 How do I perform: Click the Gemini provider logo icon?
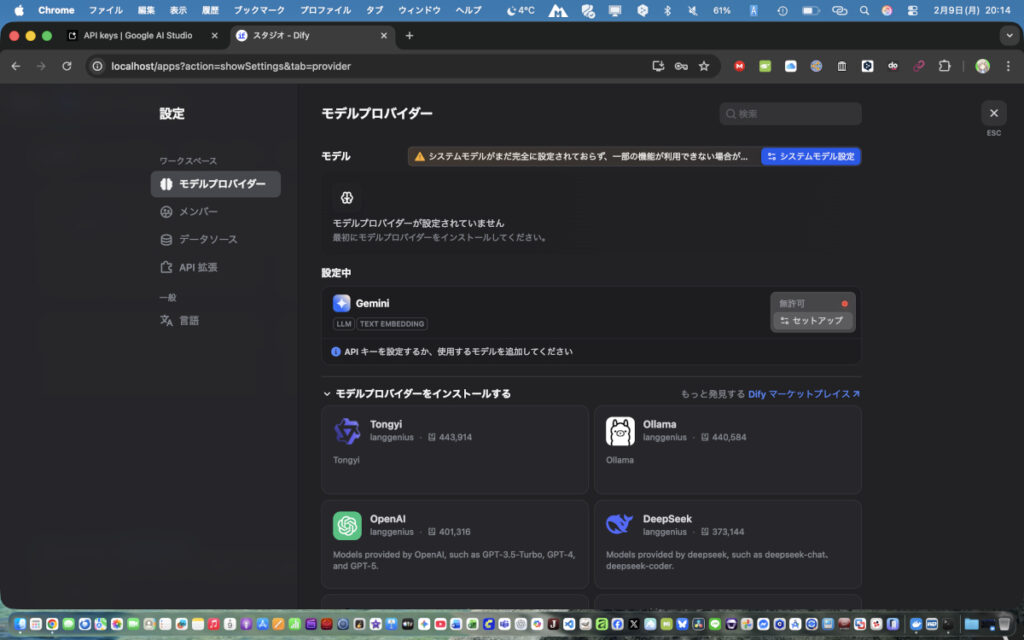pos(342,303)
